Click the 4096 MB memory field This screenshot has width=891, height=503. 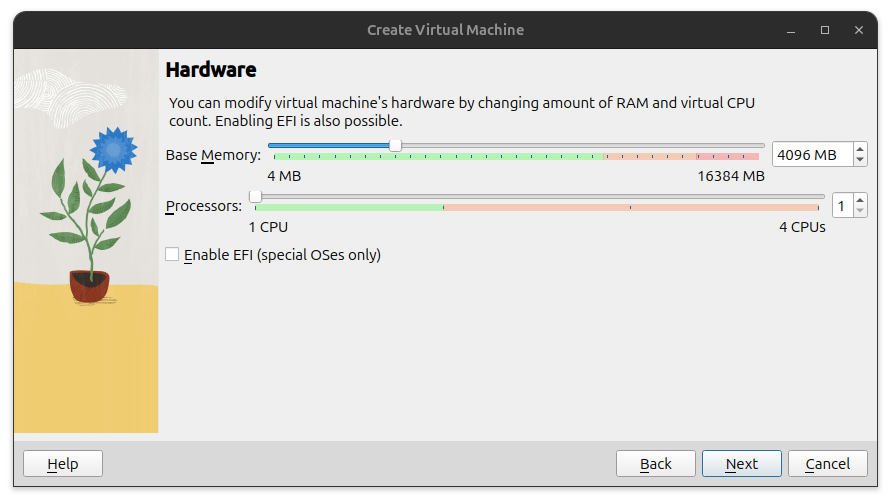click(x=811, y=155)
